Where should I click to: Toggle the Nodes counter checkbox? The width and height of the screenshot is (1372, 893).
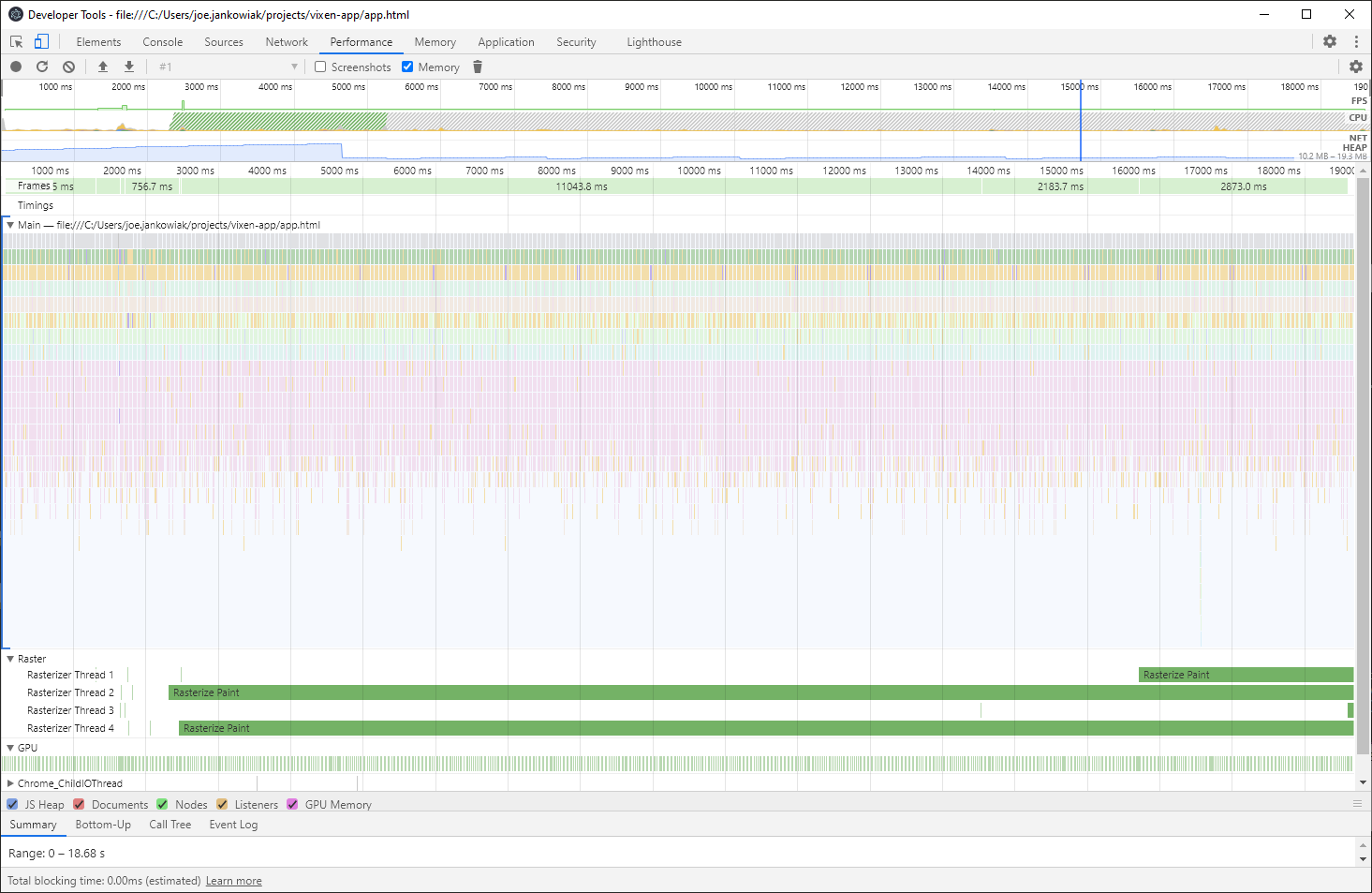point(162,804)
